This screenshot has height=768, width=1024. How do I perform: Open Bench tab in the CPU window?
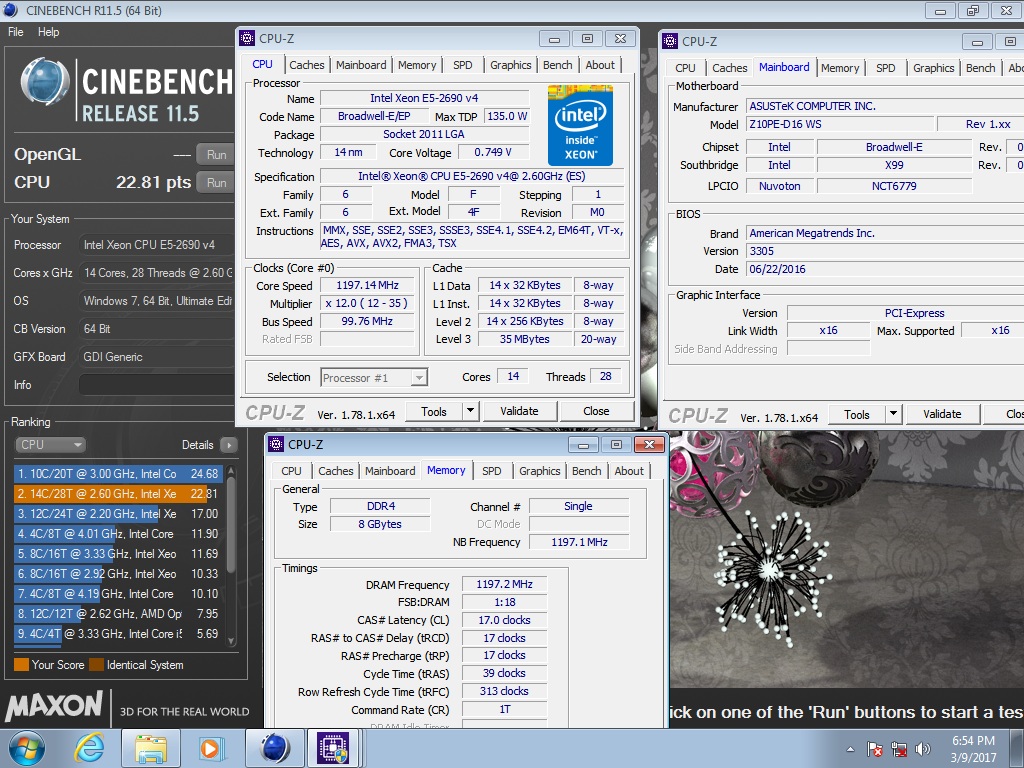click(558, 65)
